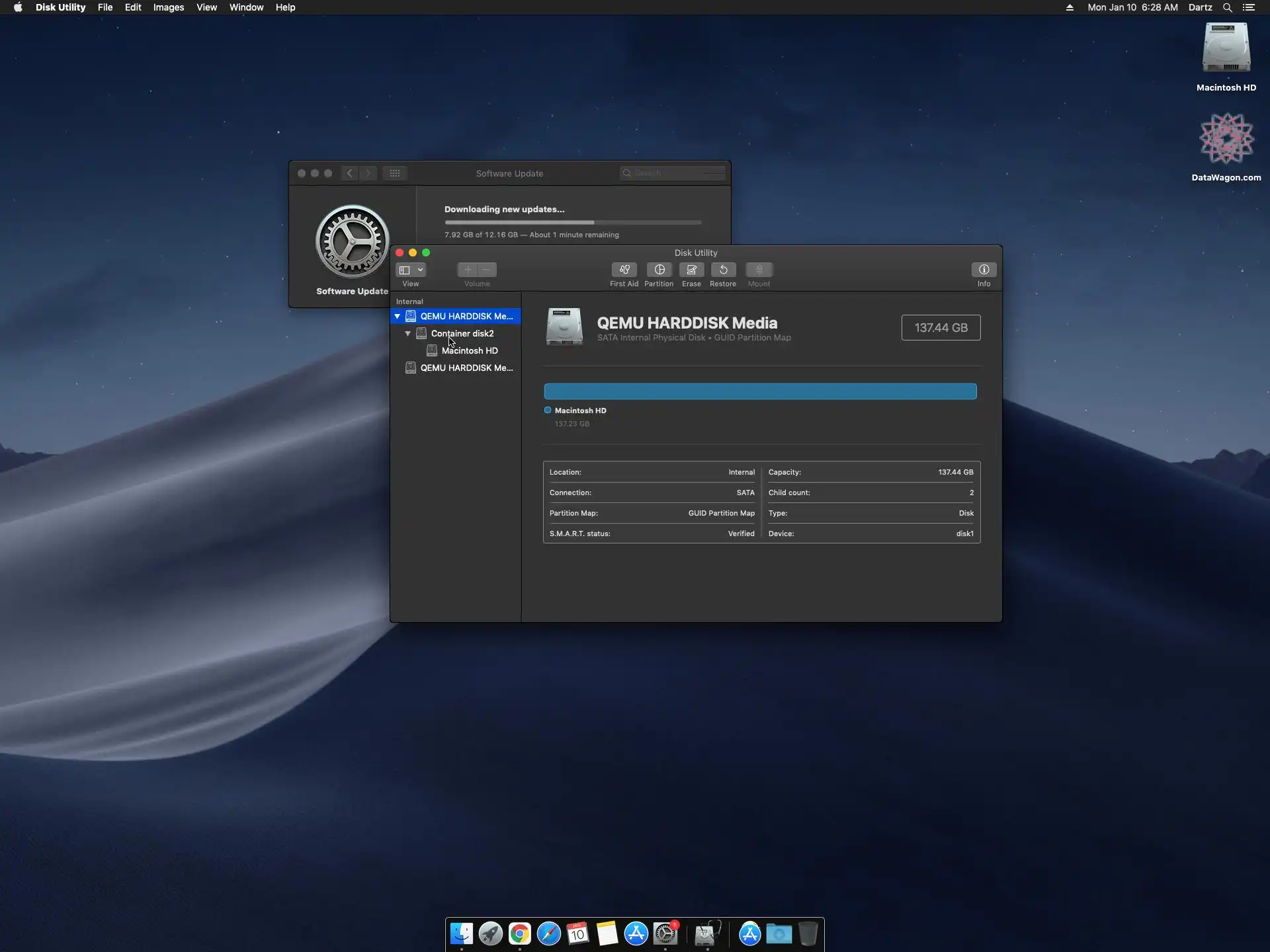Select the Macintosh HD volume in sidebar
This screenshot has height=952, width=1270.
[469, 351]
